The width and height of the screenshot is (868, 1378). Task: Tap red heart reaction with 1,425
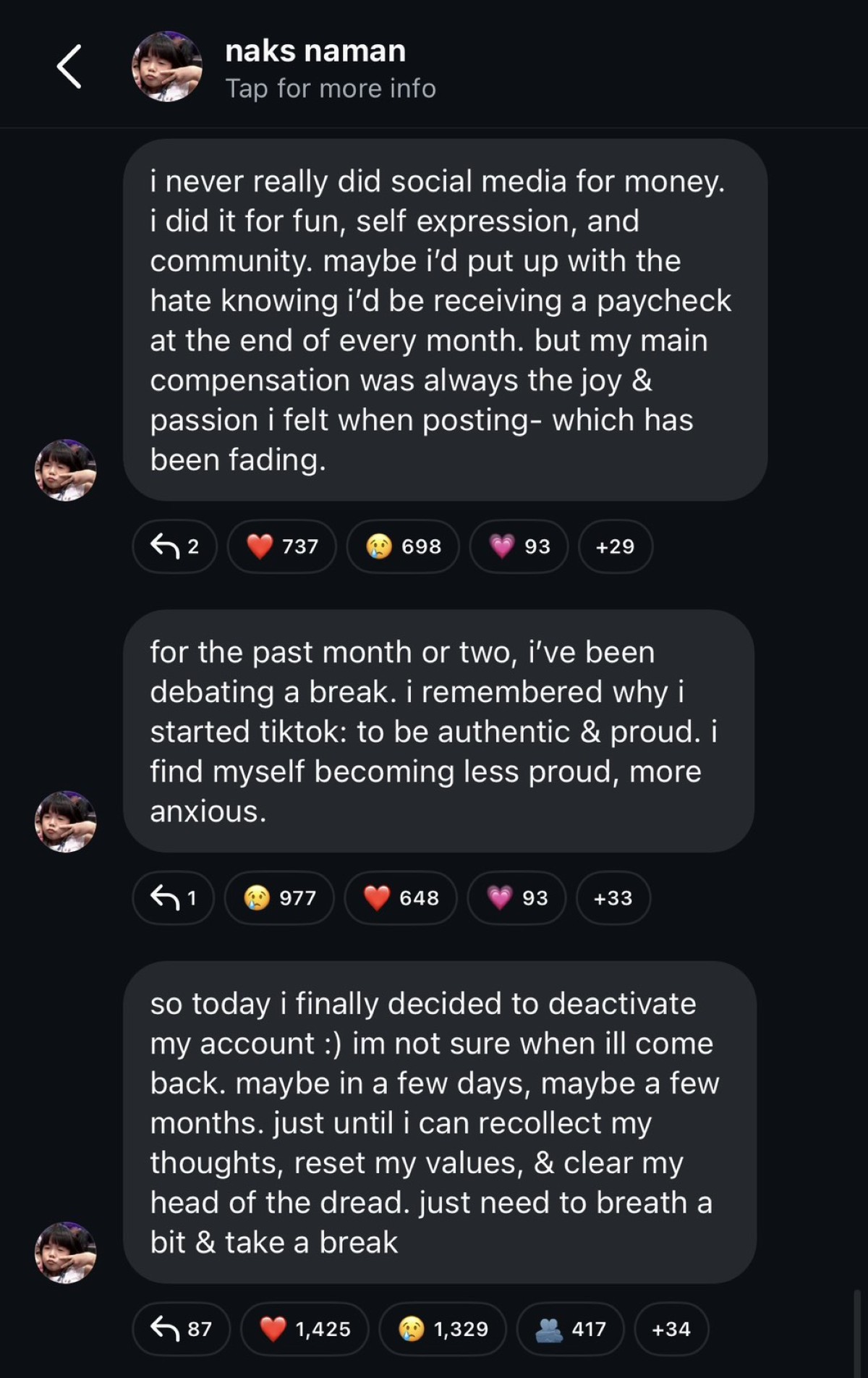pyautogui.click(x=305, y=1329)
